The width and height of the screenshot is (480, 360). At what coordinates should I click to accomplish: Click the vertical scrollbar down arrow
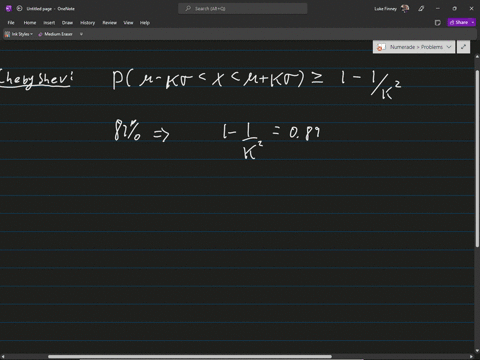pyautogui.click(x=477, y=351)
